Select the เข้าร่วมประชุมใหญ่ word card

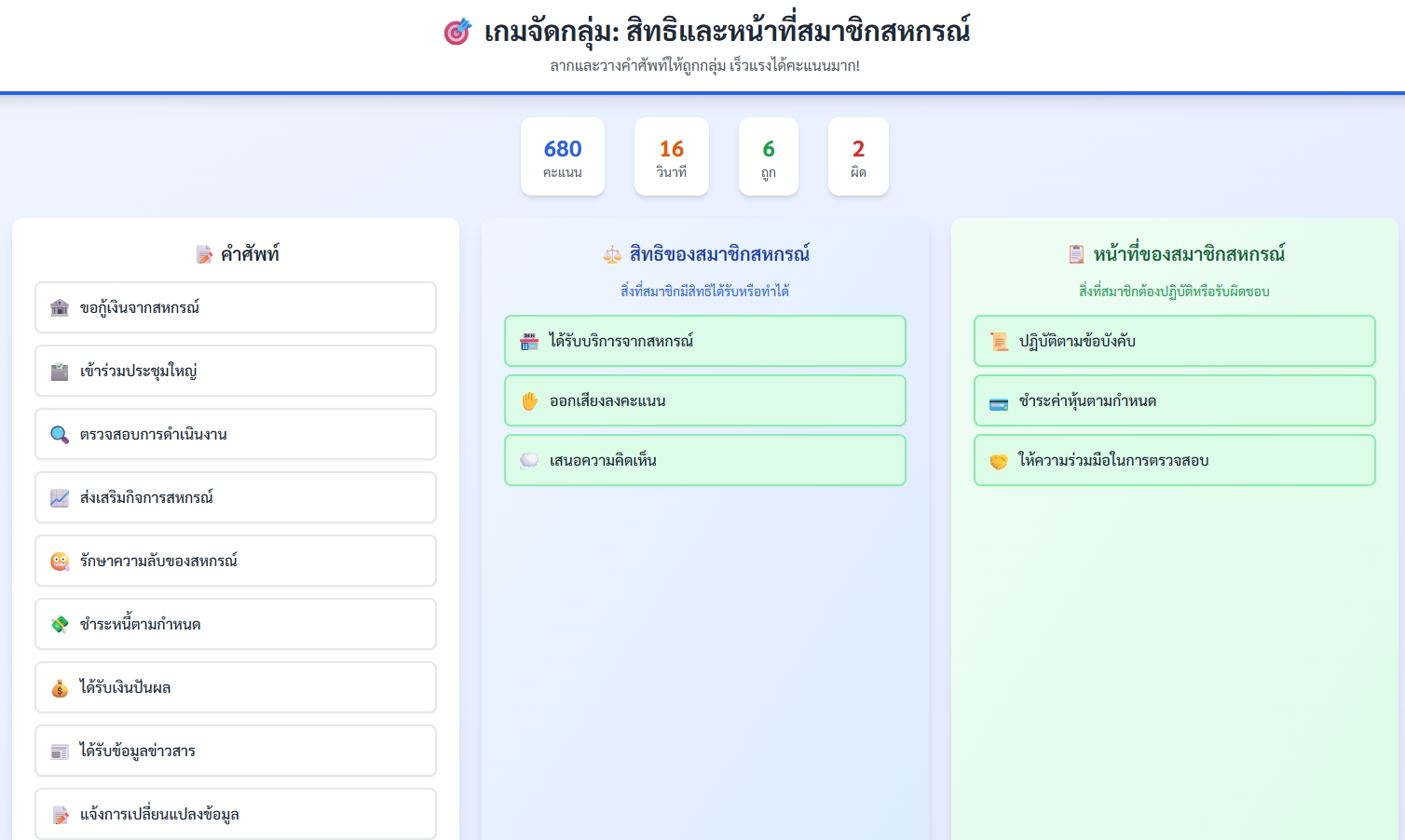click(235, 371)
